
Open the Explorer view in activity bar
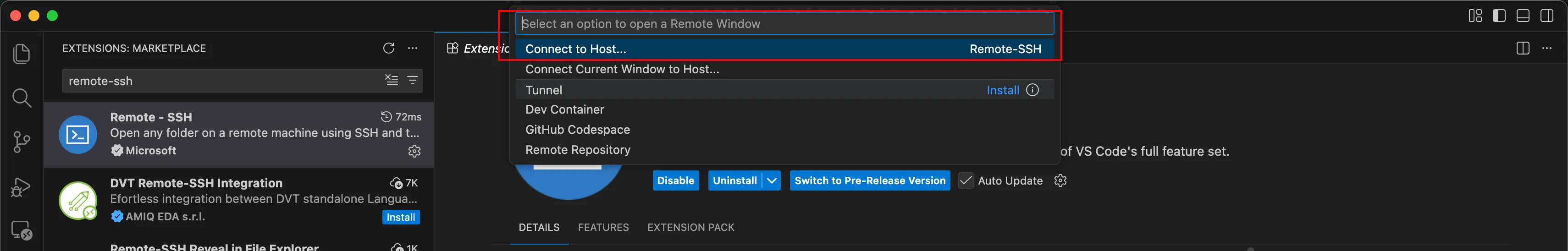(21, 54)
